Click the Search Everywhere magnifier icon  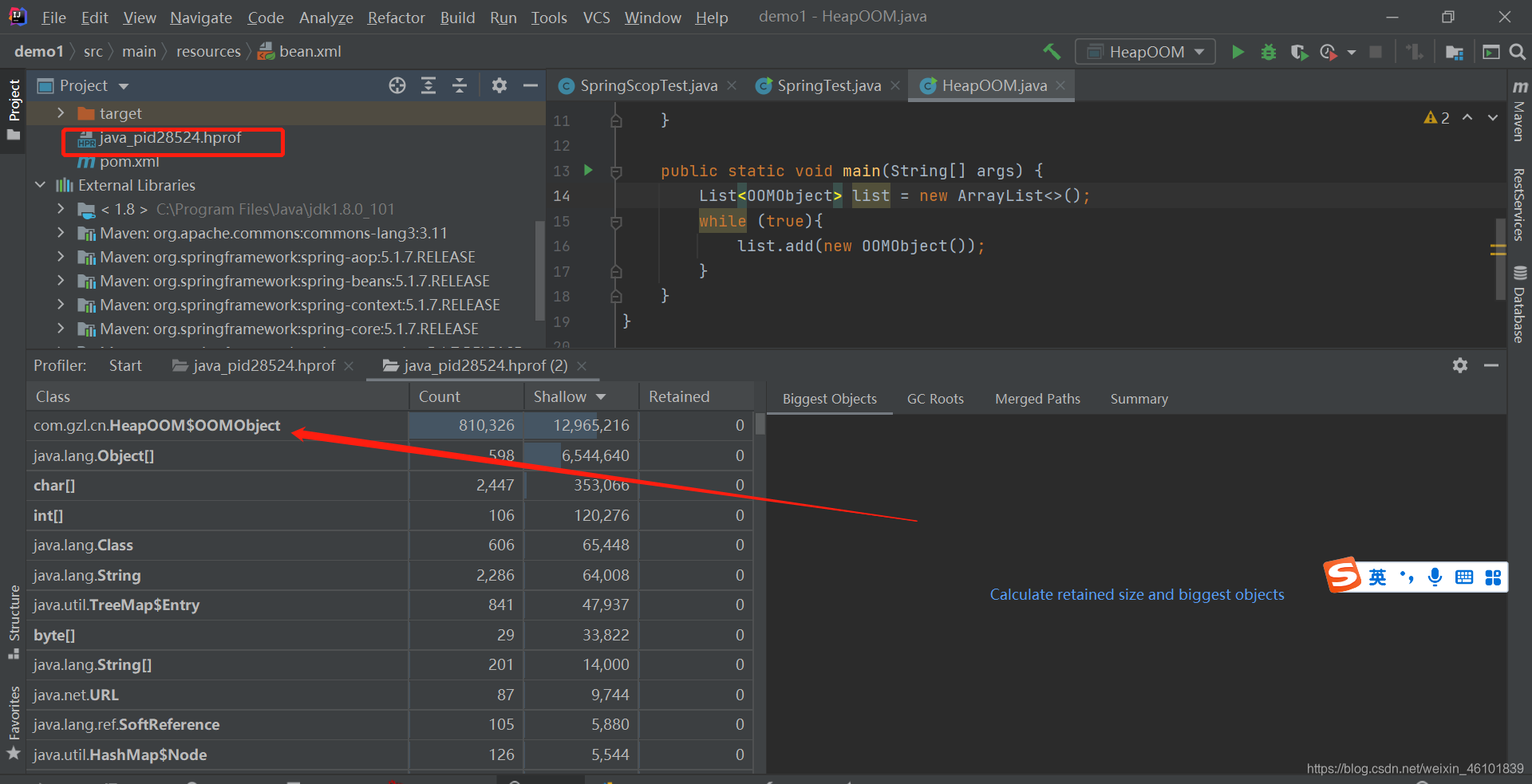1518,52
